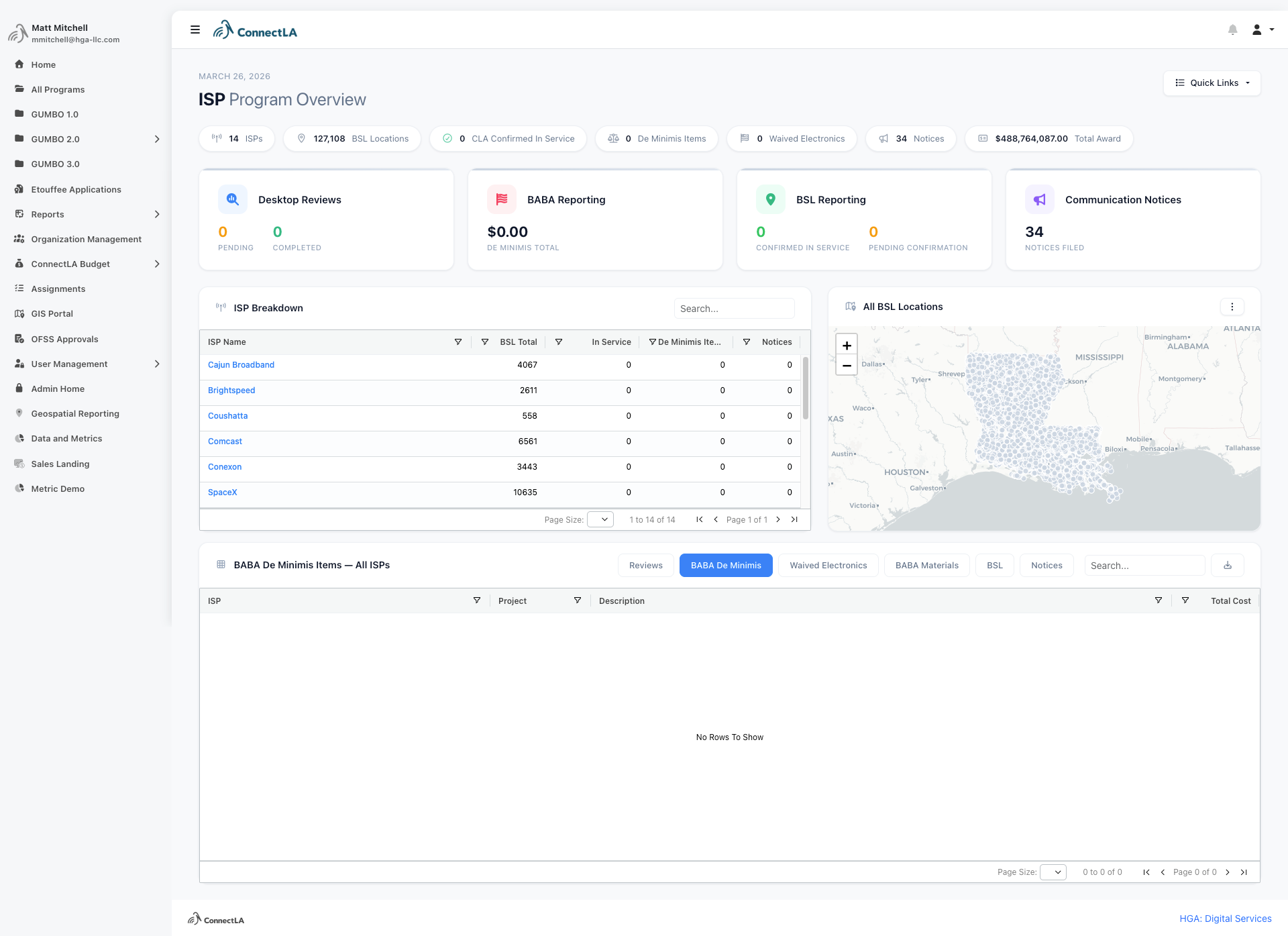
Task: Select BABA De Minimis tab
Action: pos(726,566)
